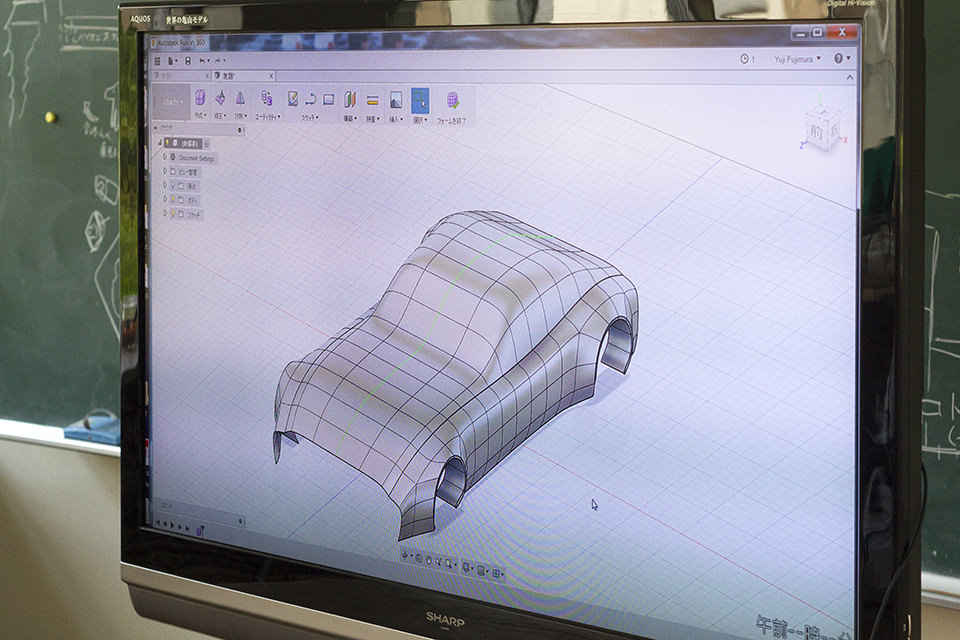The image size is (960, 640).
Task: Collapse the Browser panel header
Action: 156,128
